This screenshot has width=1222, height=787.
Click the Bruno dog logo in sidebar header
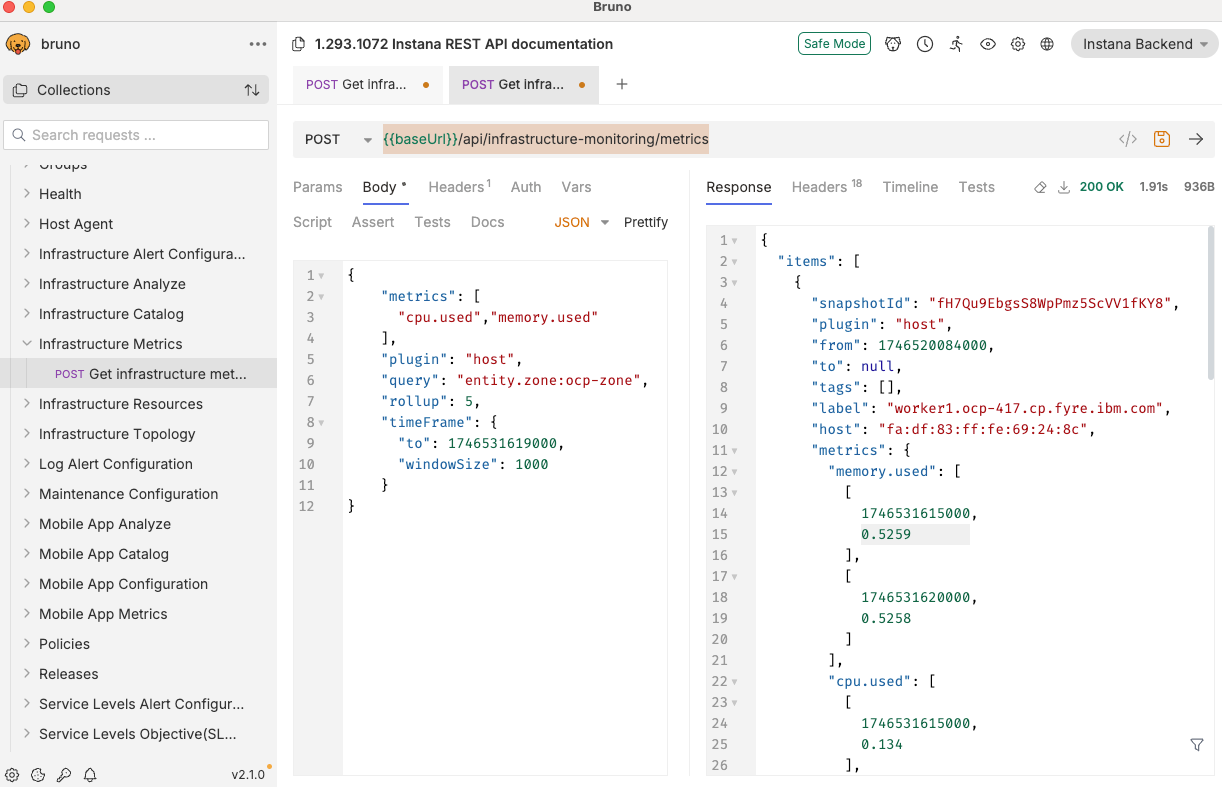(x=18, y=44)
